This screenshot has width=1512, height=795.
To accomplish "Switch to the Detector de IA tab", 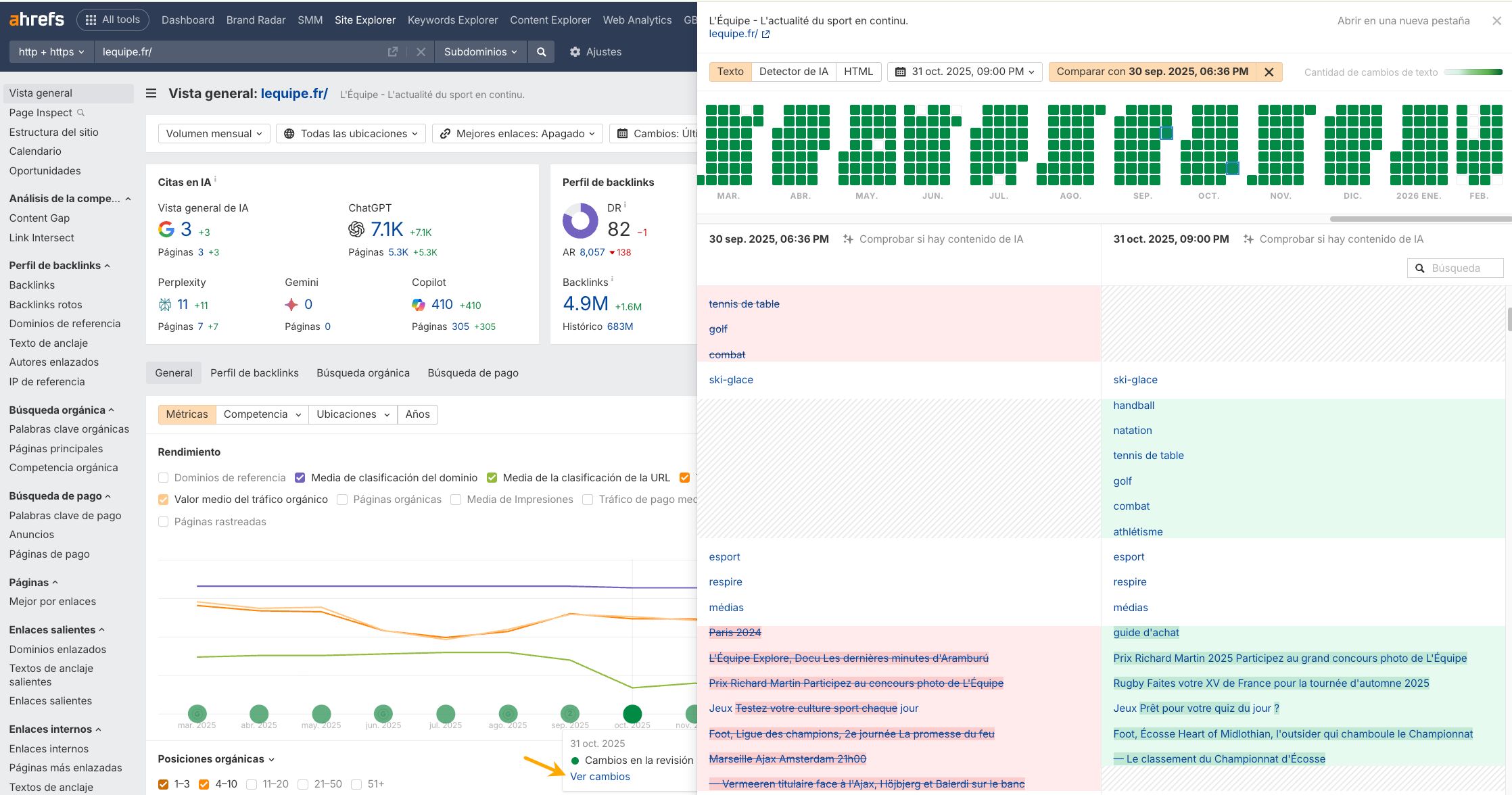I will click(x=793, y=72).
